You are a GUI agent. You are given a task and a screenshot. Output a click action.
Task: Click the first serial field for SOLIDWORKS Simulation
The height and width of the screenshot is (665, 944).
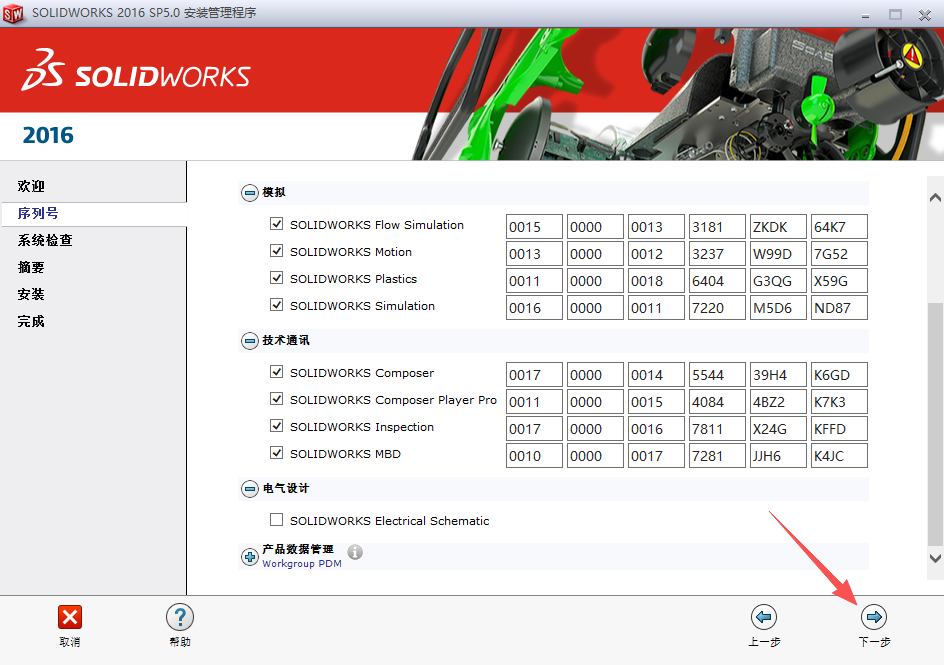click(534, 307)
